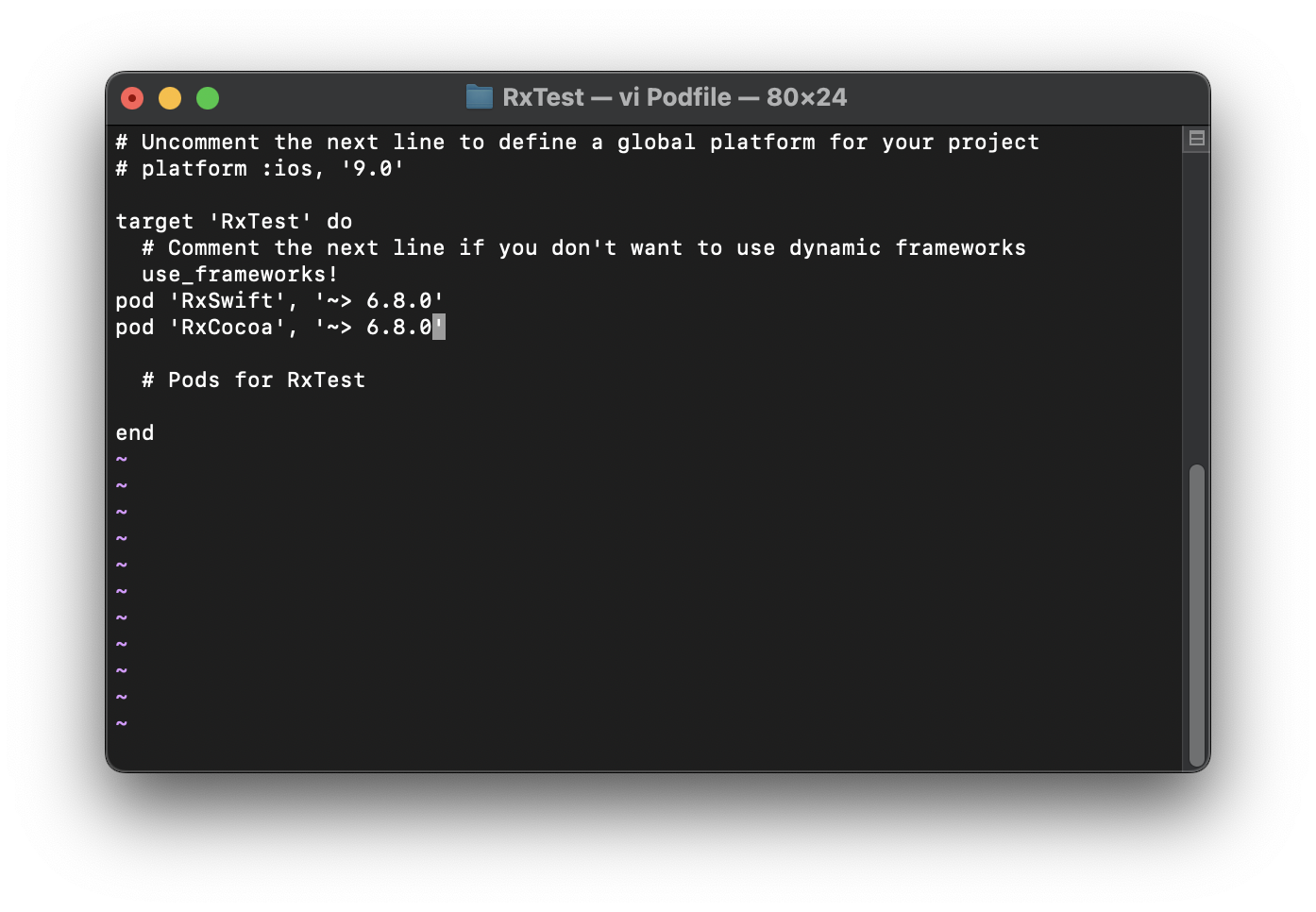
Task: Minimize the window with the yellow button
Action: (x=170, y=98)
